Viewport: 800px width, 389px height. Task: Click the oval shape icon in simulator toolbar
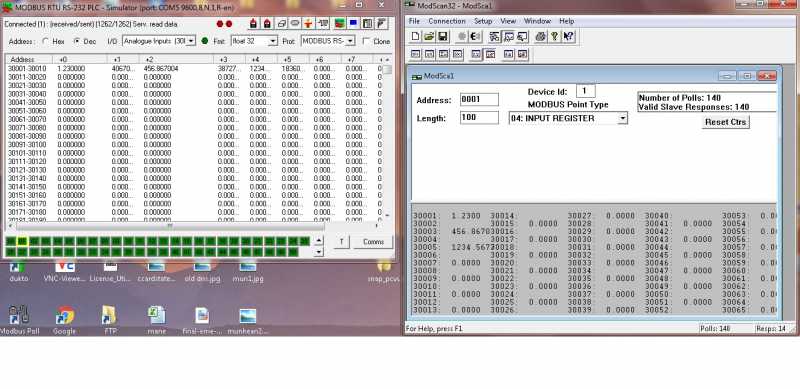(x=295, y=23)
